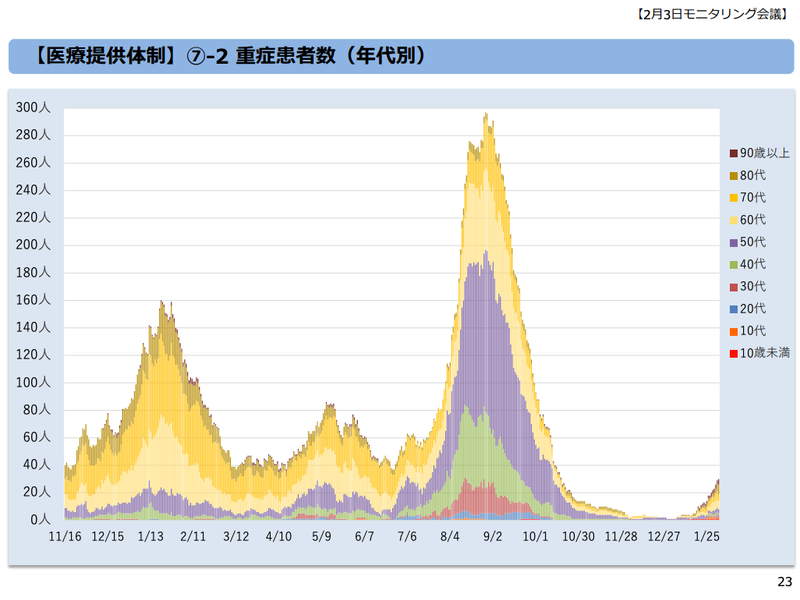
Task: Select page number 23 in the corner
Action: tap(784, 582)
